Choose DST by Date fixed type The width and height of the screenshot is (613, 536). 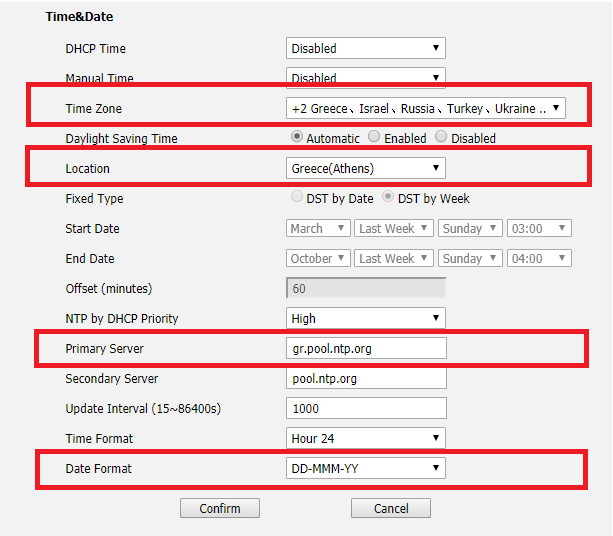click(x=297, y=198)
